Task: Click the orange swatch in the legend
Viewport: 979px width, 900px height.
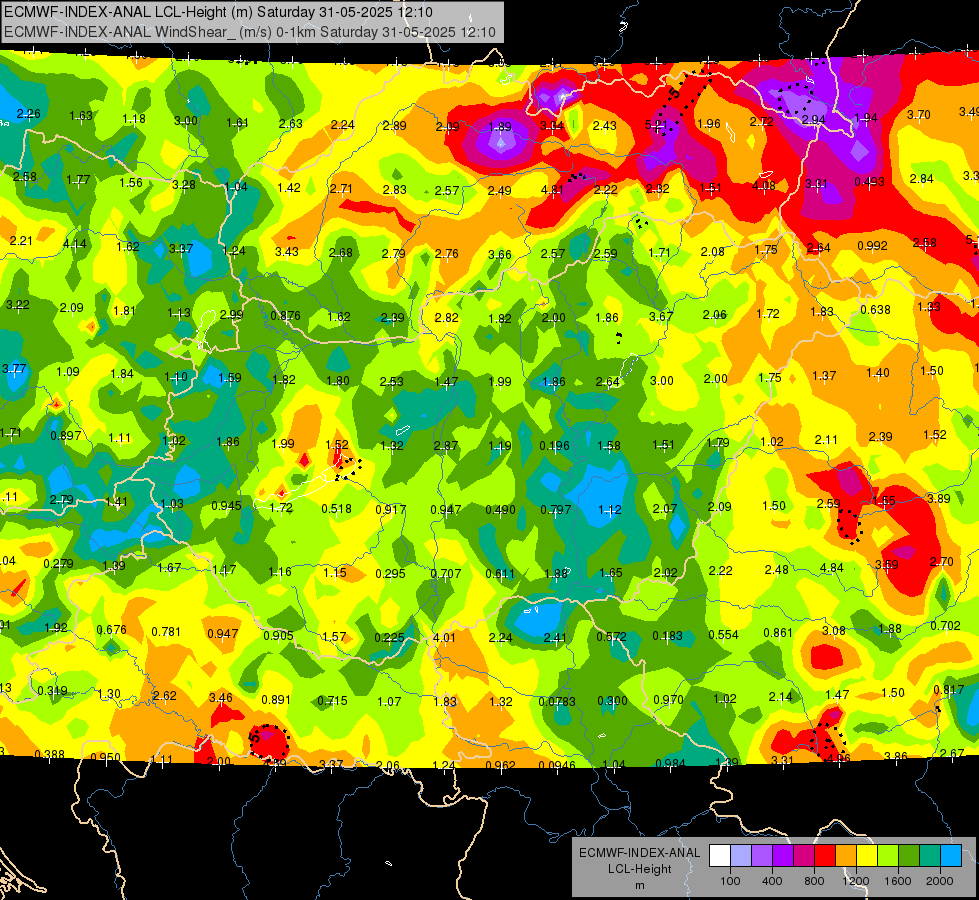Action: pos(846,855)
